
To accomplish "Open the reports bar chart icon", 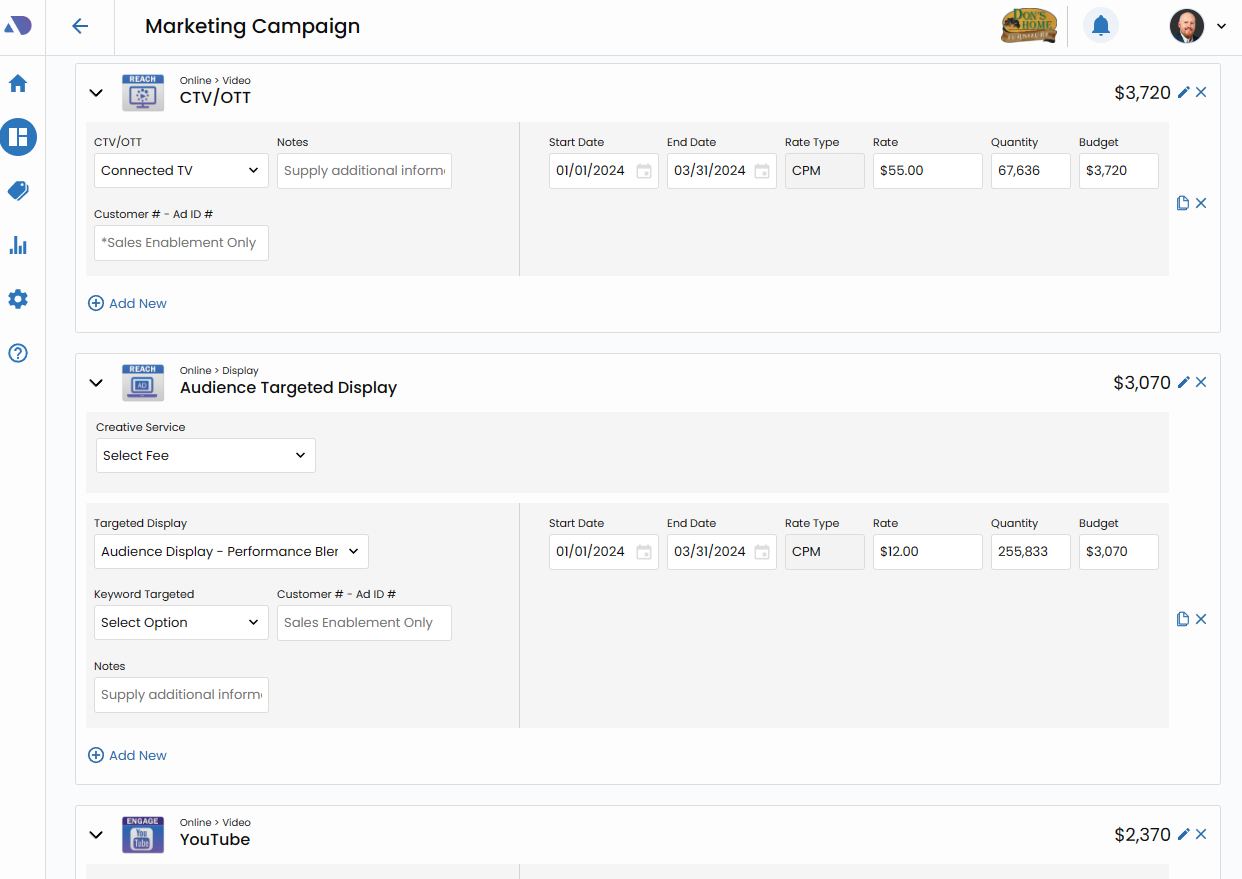I will (18, 245).
